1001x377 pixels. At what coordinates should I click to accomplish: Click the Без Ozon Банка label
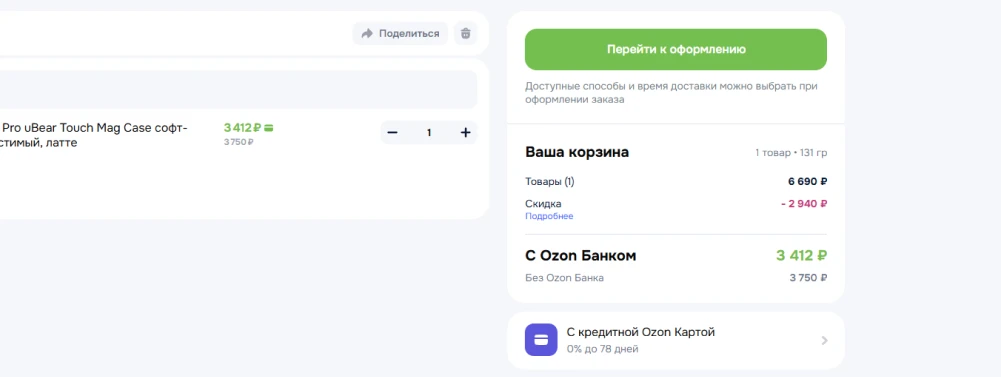click(564, 278)
